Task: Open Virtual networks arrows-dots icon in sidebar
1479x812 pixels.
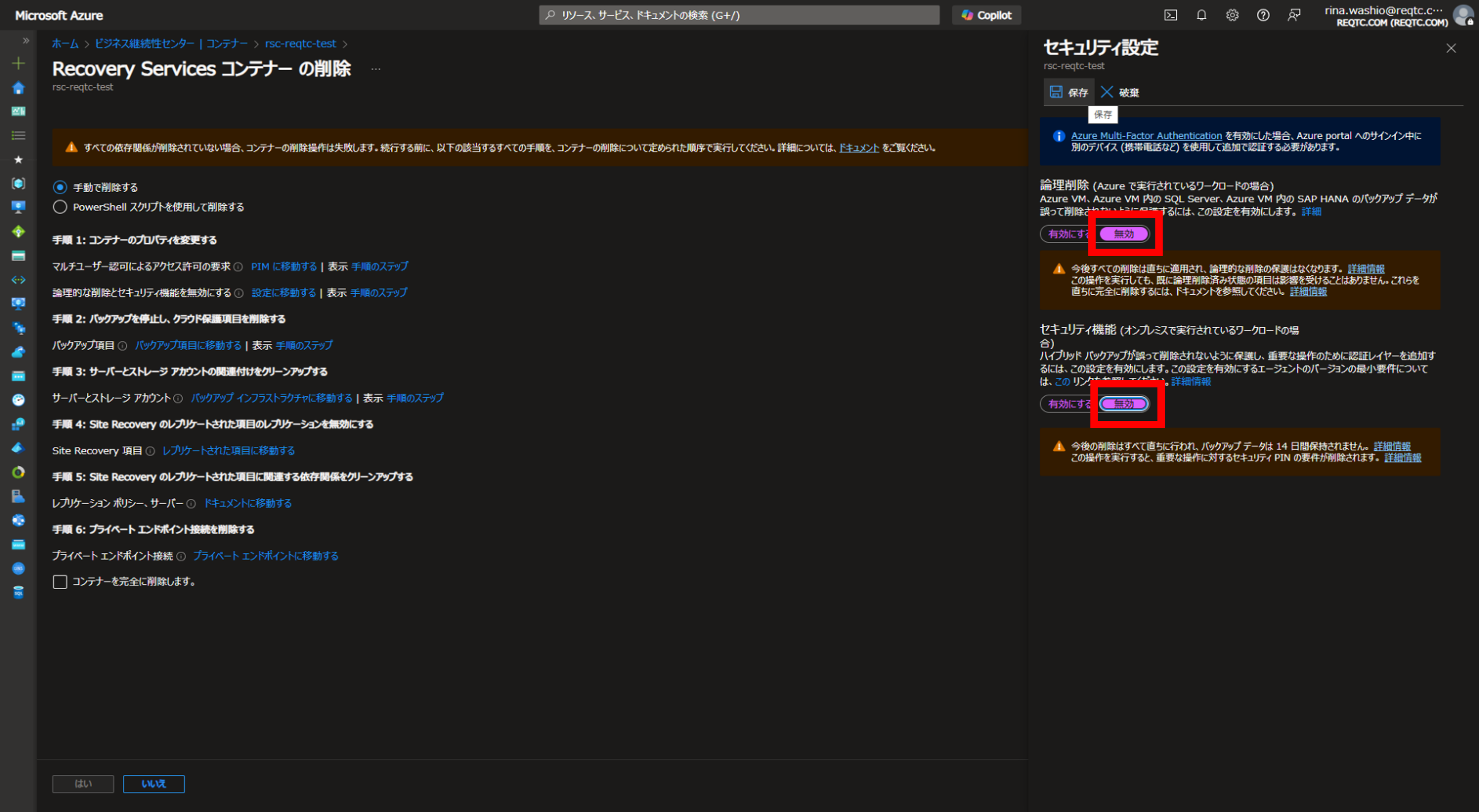Action: (x=18, y=280)
